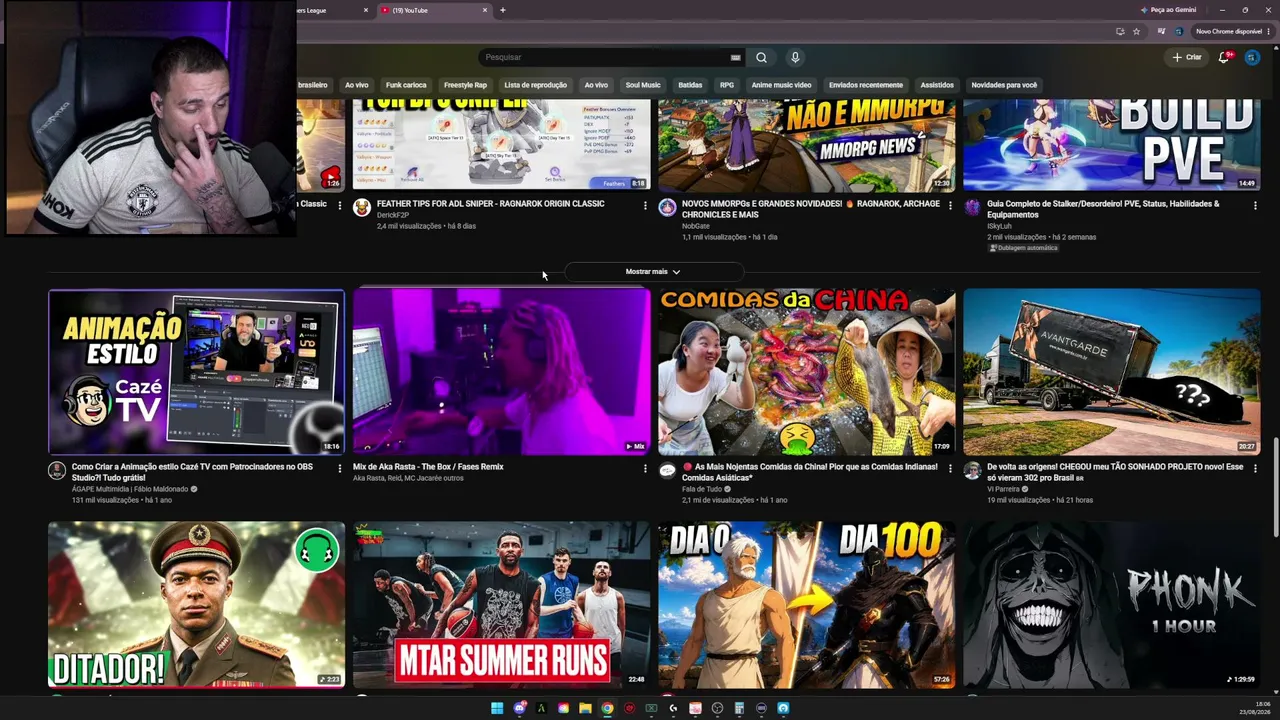Image resolution: width=1280 pixels, height=720 pixels.
Task: Select the Novidades para você chip
Action: coord(1004,85)
